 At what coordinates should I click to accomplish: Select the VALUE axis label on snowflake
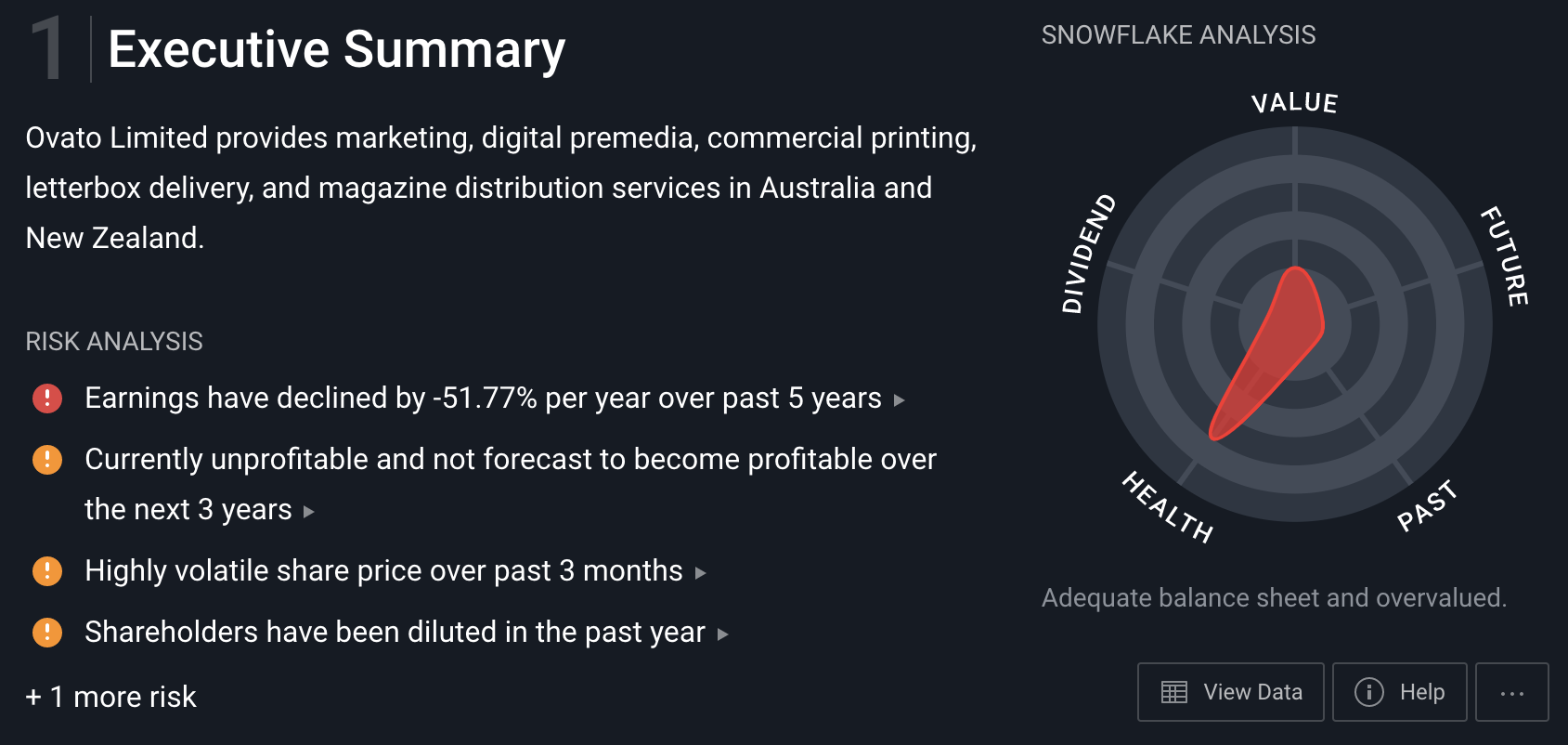coord(1294,102)
